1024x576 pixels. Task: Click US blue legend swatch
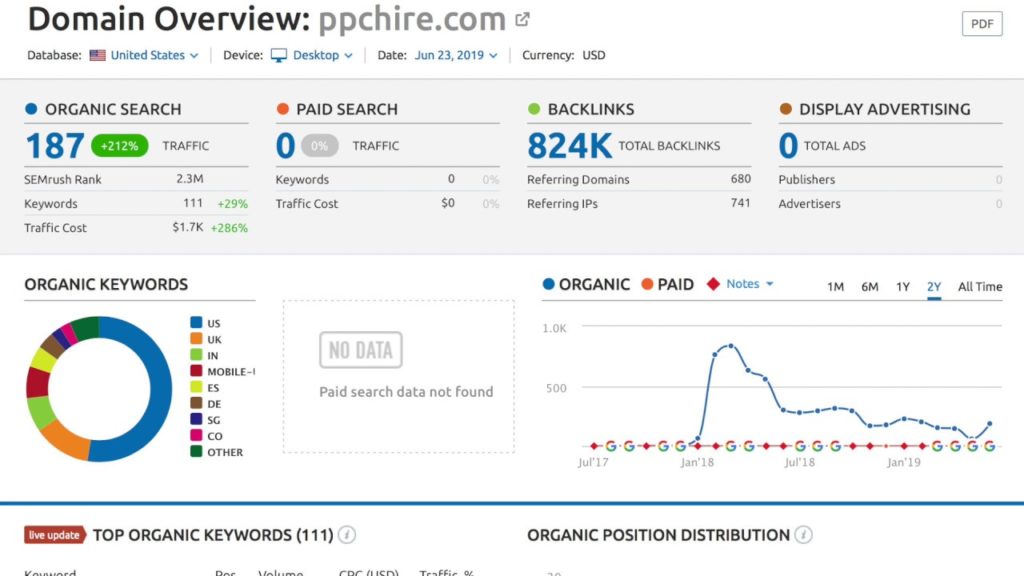point(196,322)
